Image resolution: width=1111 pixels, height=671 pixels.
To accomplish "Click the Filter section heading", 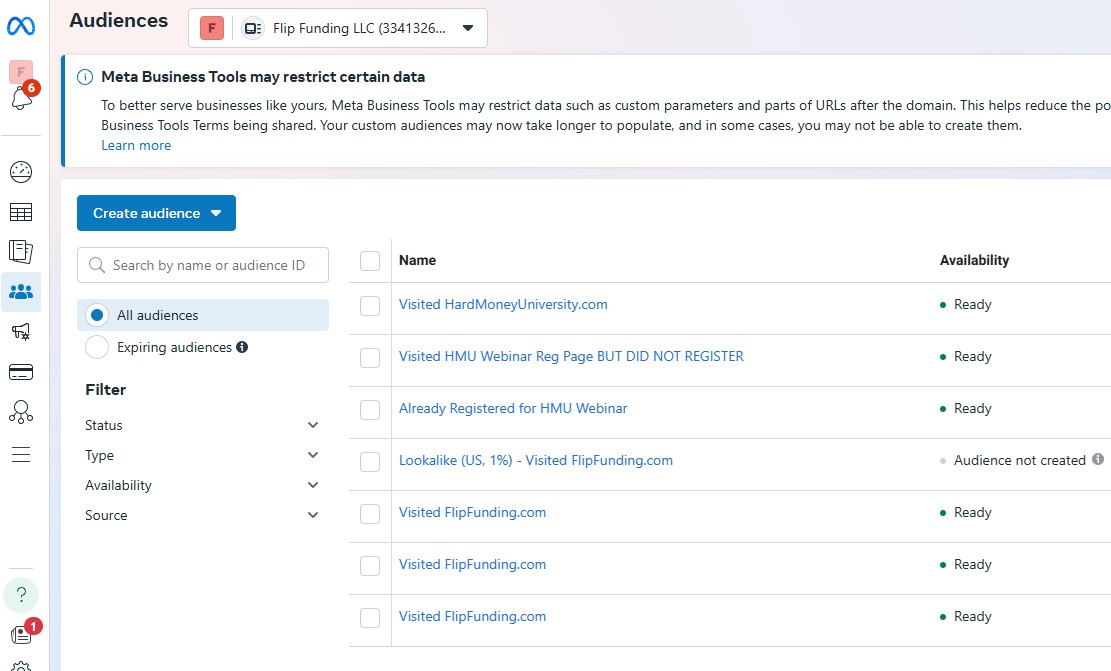I will point(106,390).
